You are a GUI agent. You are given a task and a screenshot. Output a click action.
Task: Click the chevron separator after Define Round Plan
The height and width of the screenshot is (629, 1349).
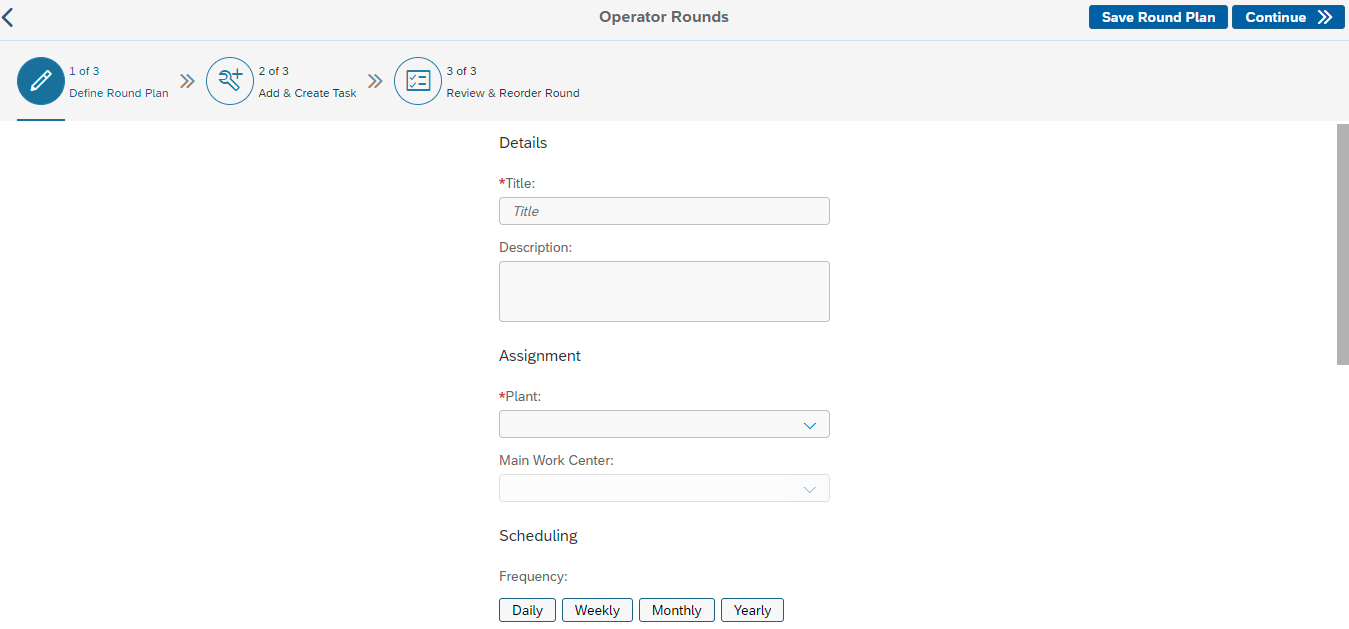[x=187, y=81]
